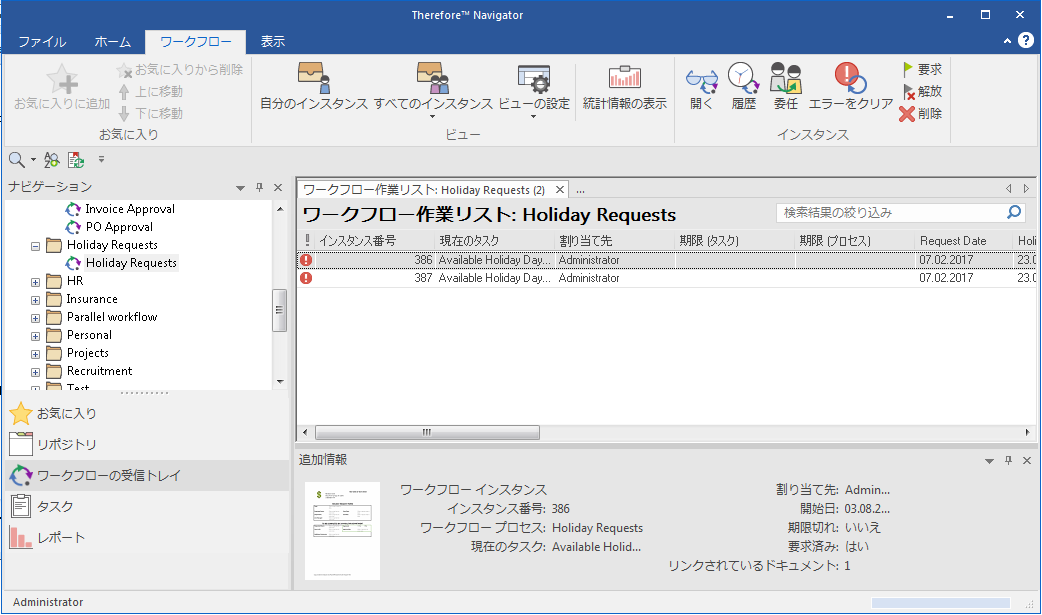1042x615 pixels.
Task: Collapse the Holiday Requests folder
Action: [35, 246]
